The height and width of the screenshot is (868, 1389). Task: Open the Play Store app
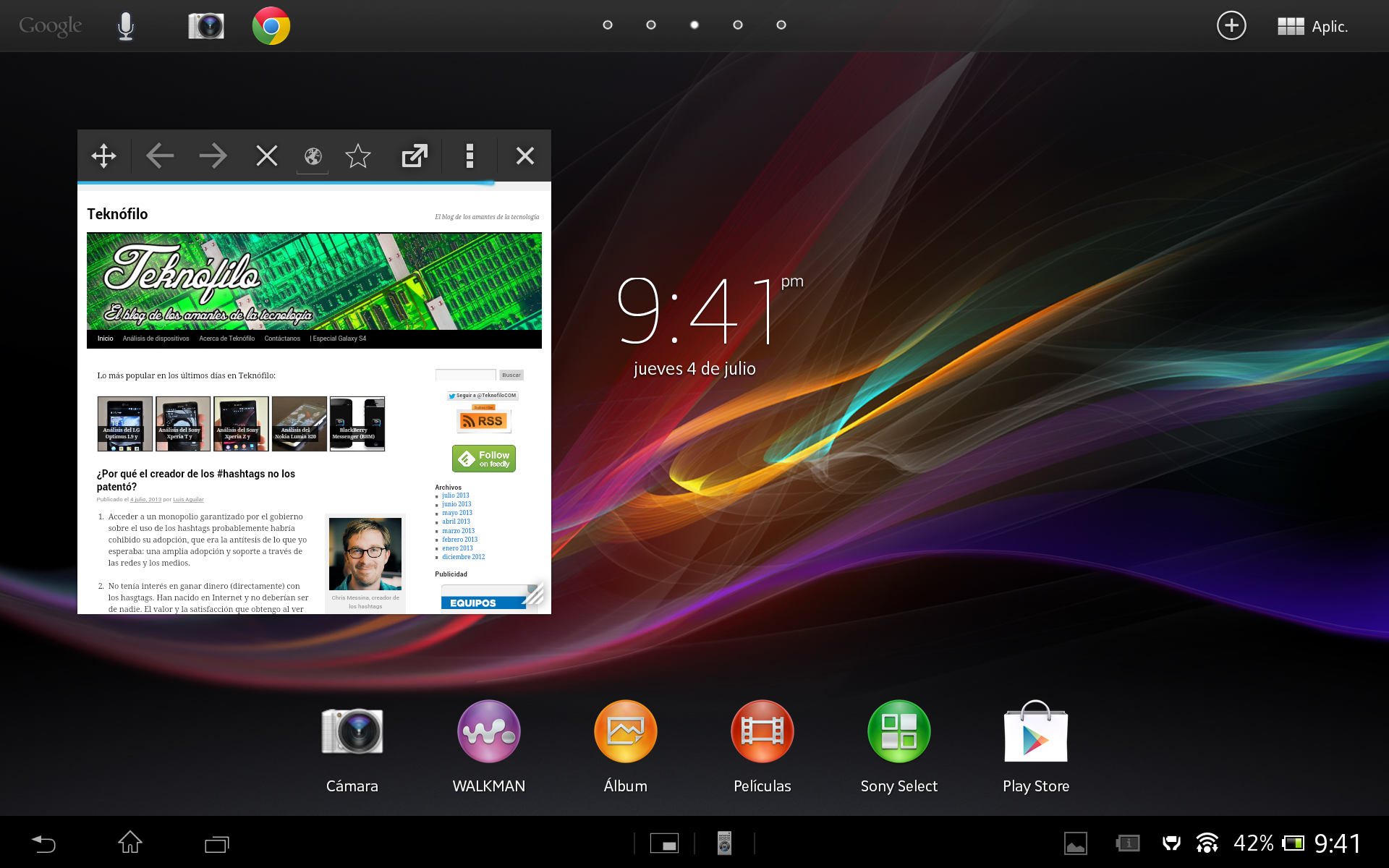click(1036, 732)
